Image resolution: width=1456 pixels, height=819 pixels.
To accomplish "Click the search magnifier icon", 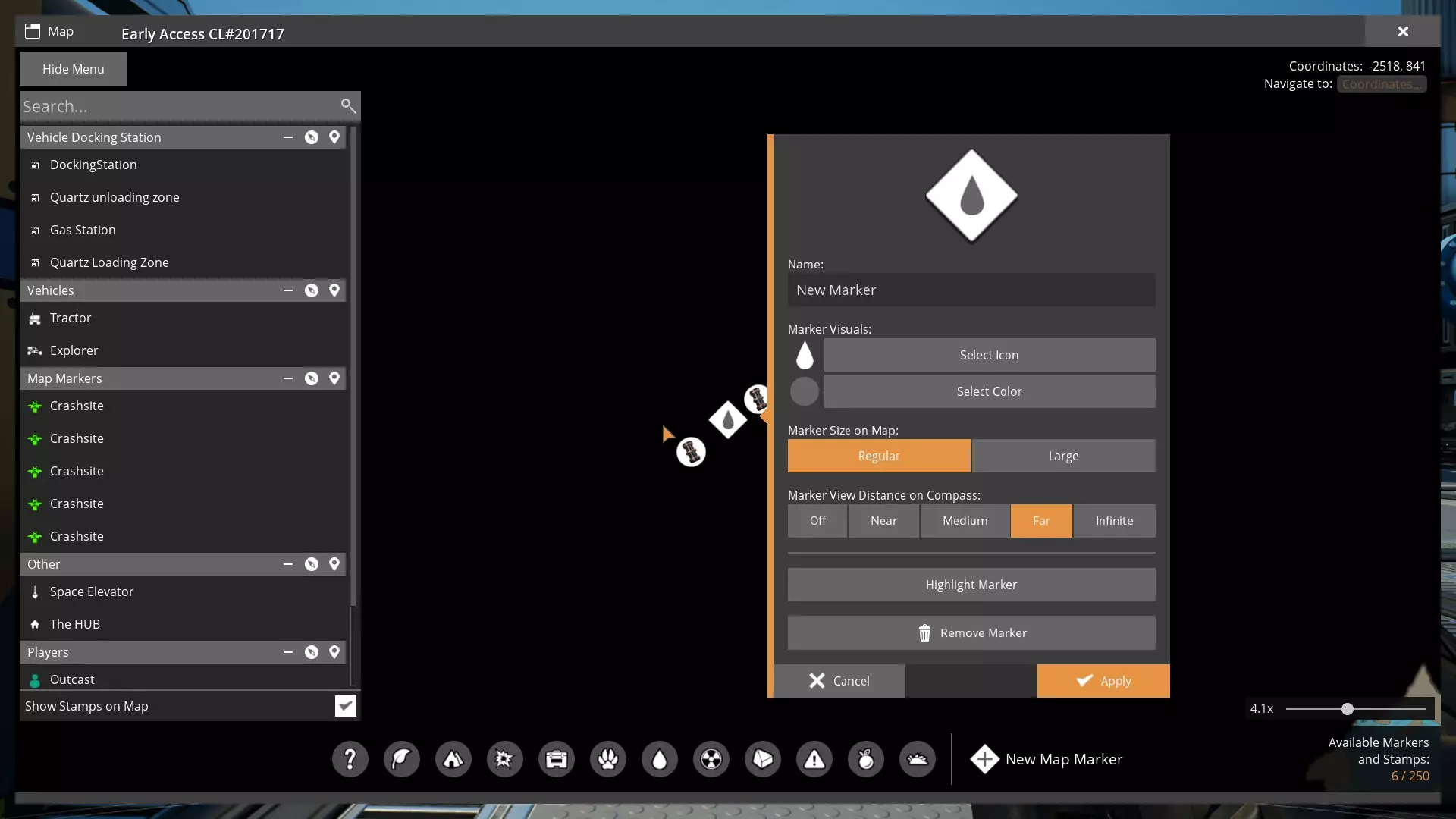I will [348, 105].
